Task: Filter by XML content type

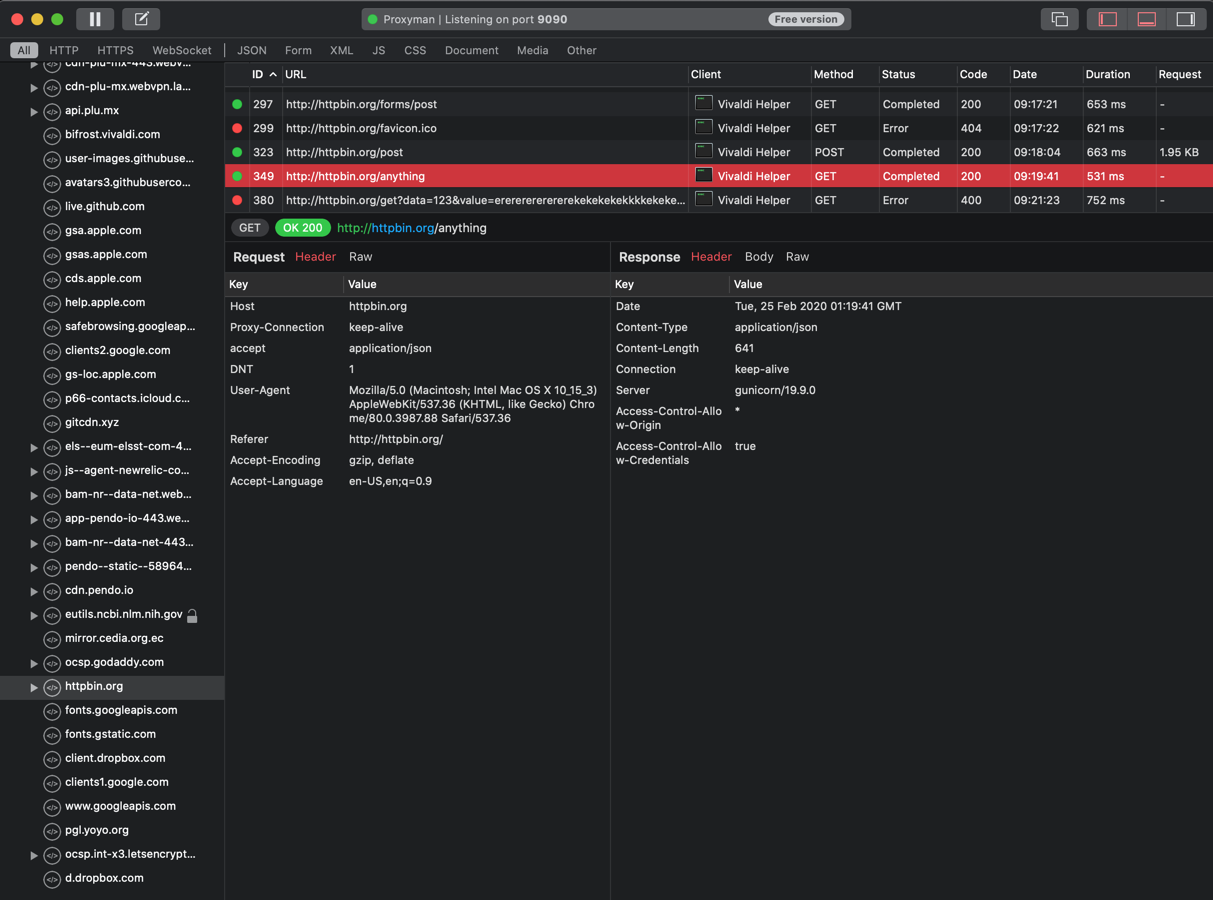Action: tap(342, 50)
